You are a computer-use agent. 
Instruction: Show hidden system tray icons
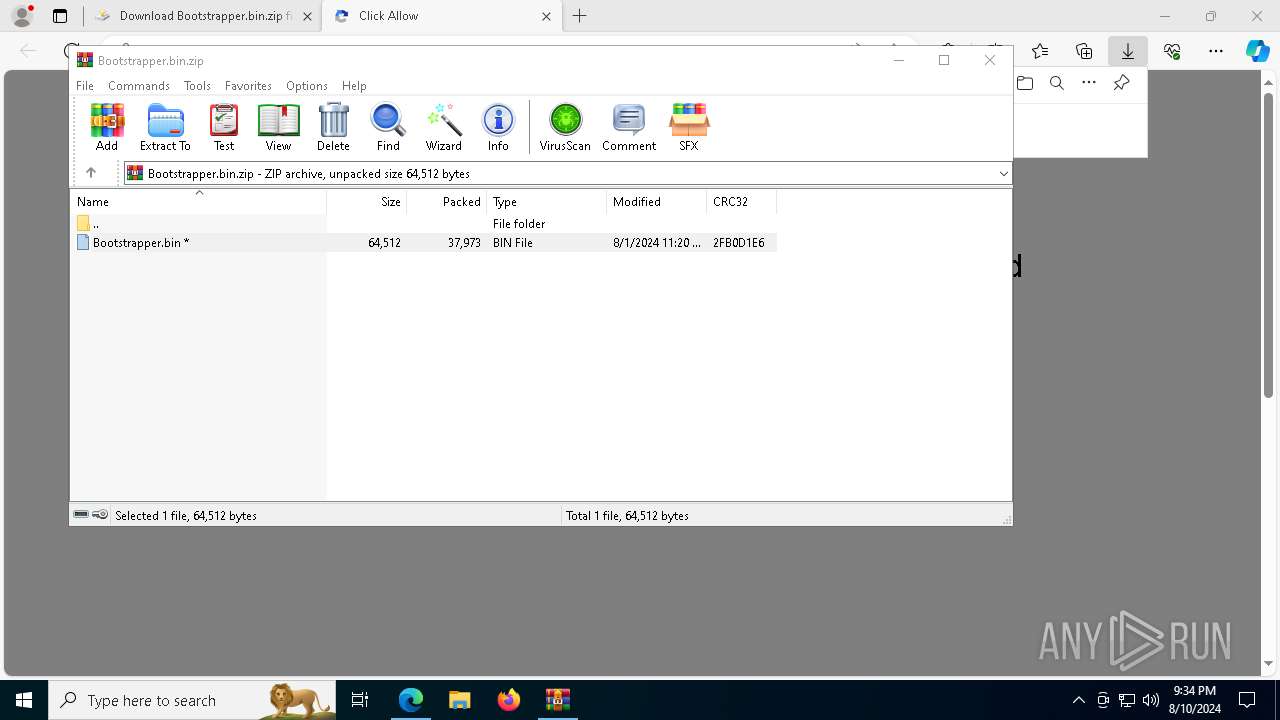(1078, 700)
